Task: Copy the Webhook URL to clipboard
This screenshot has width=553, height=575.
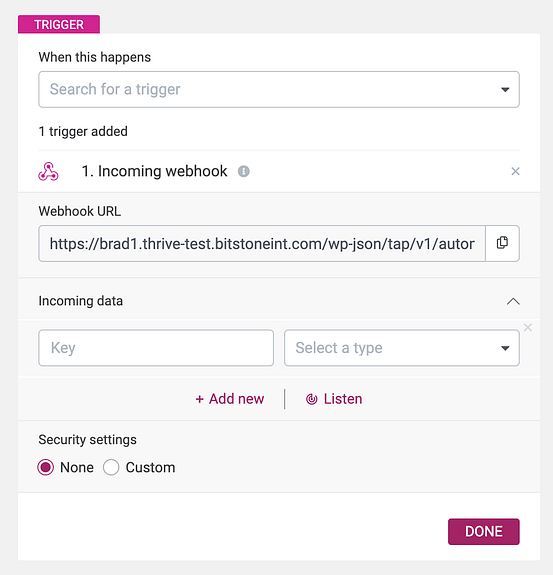Action: pos(502,243)
